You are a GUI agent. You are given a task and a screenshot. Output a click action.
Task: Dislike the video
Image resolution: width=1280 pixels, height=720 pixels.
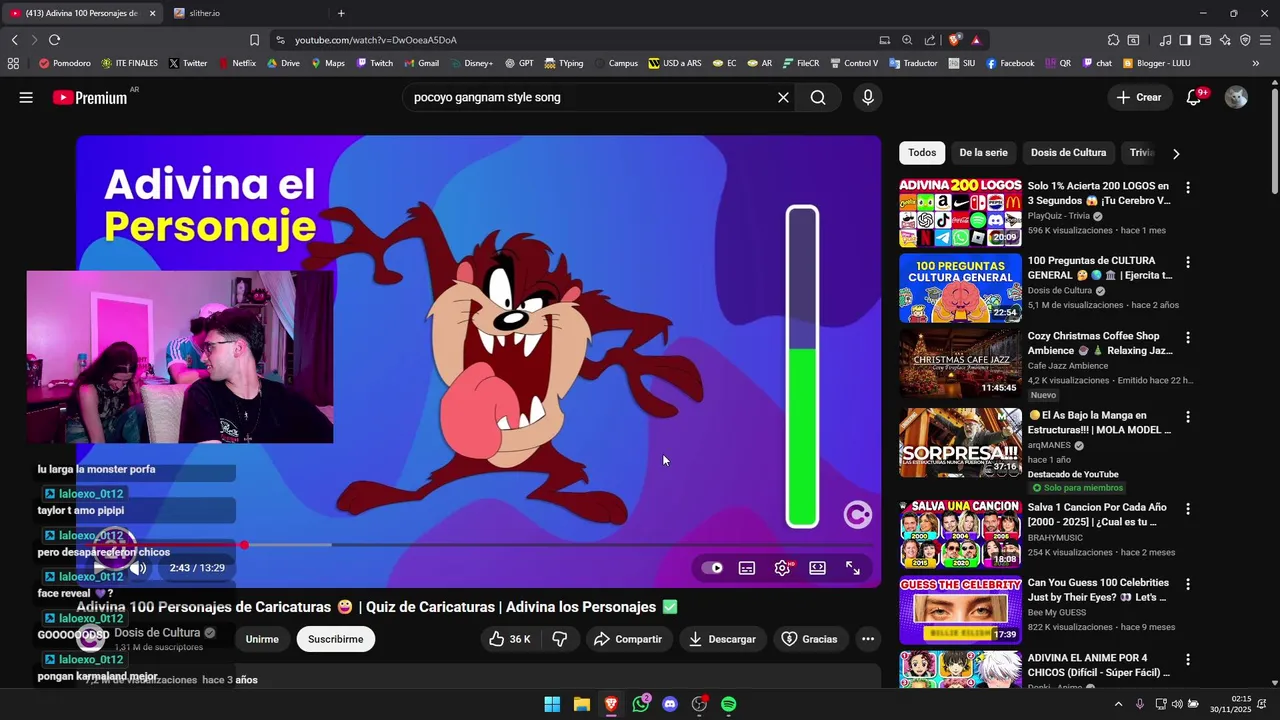(x=560, y=639)
